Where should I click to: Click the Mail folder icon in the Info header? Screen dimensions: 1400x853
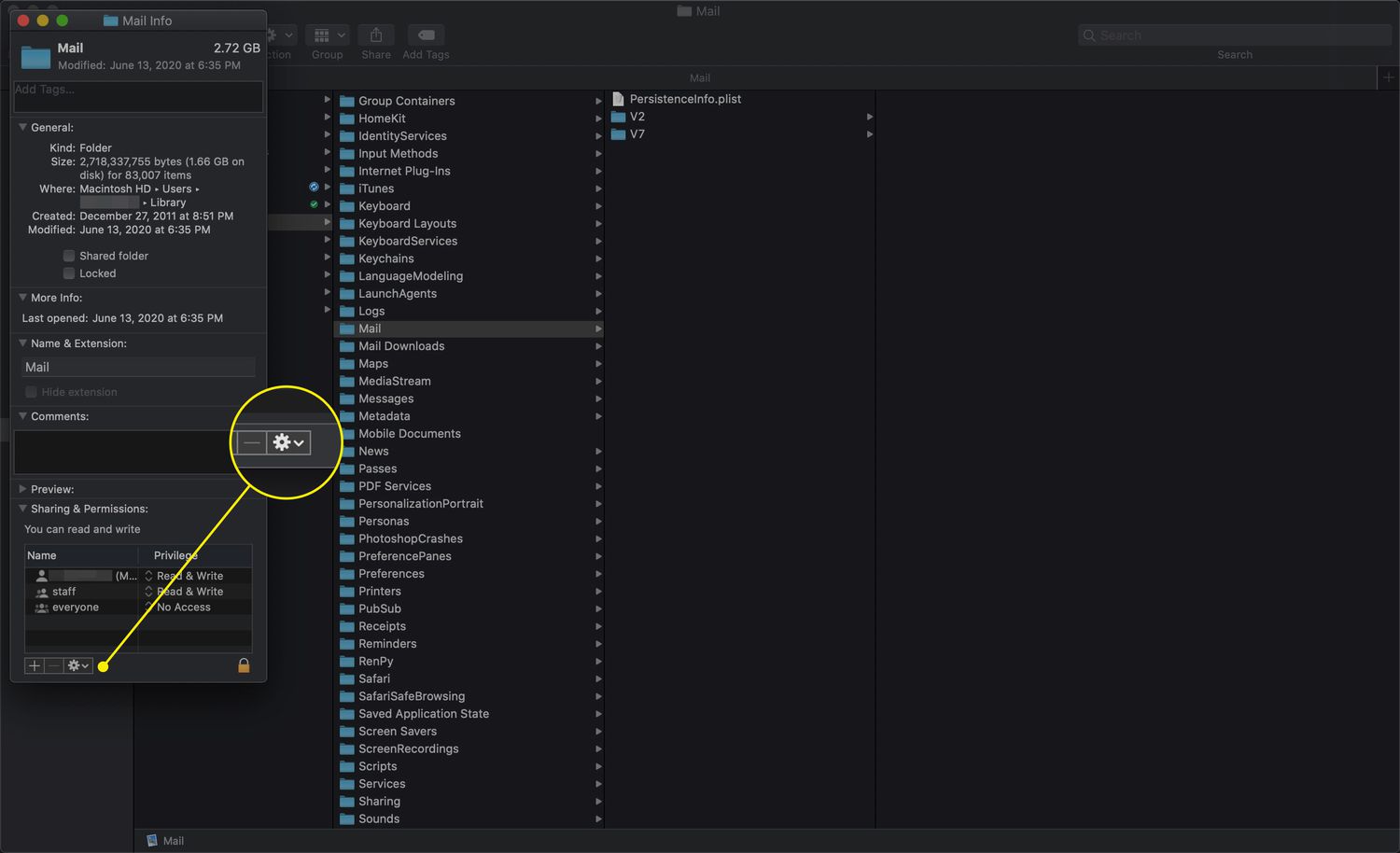[x=35, y=56]
